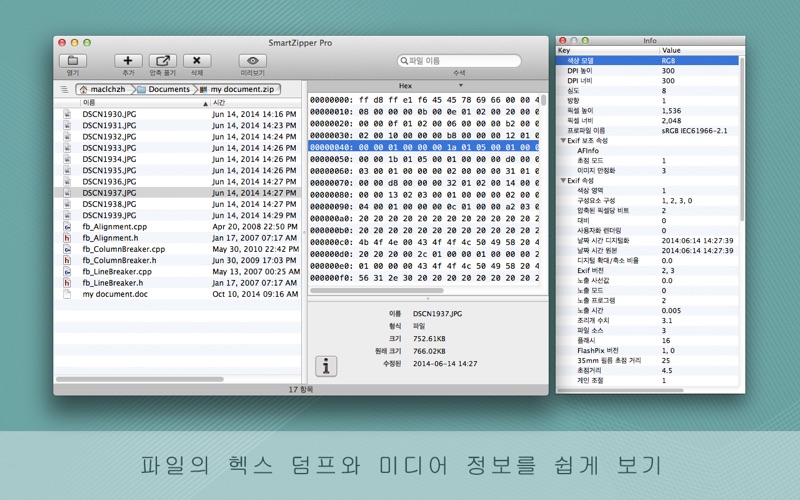Screen dimensions: 800x500
Task: Click the cpp icon of fb_LineBreaker.cpp
Action: [67, 271]
